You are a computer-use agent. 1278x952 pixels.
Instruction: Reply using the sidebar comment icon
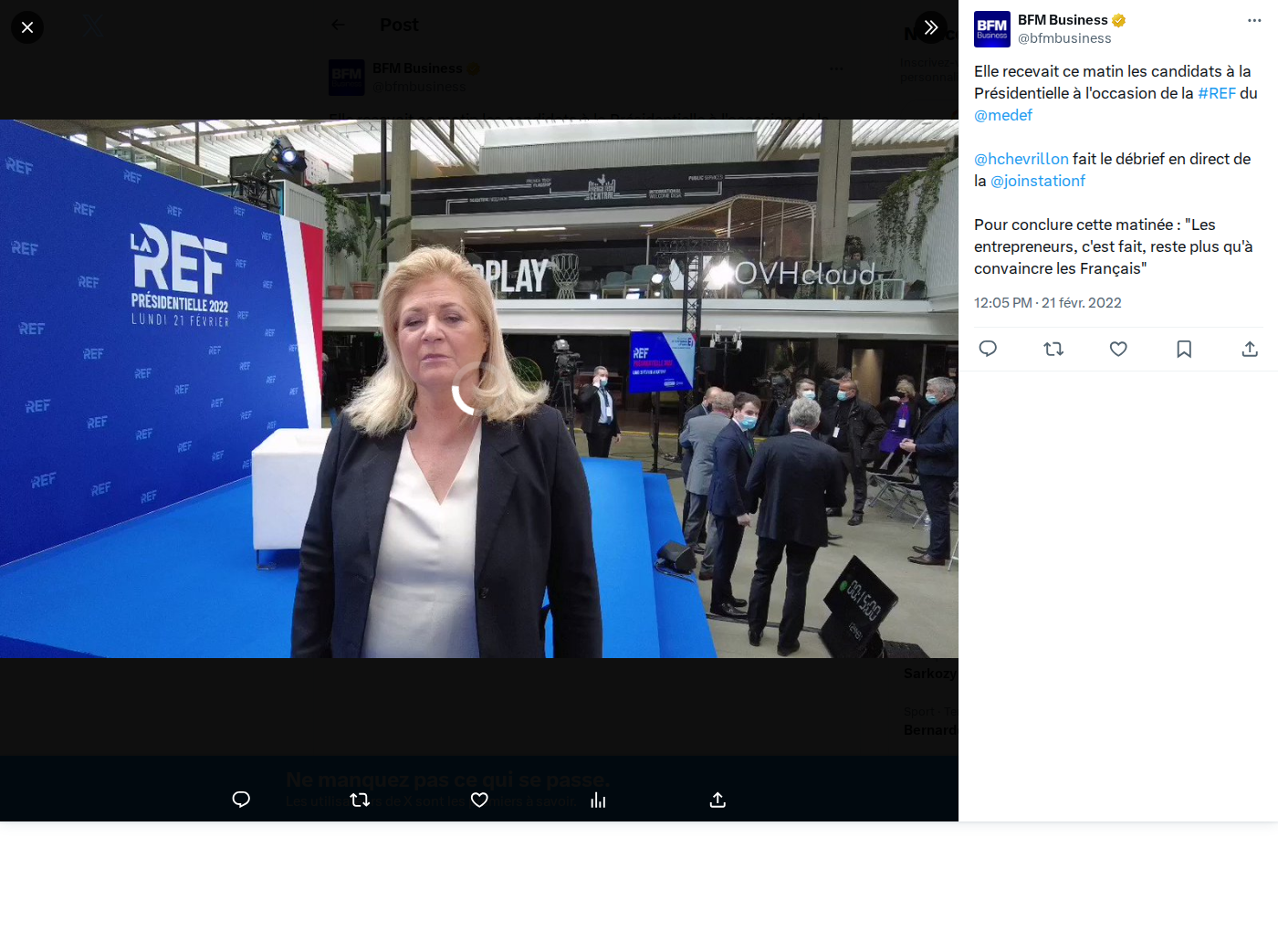click(x=988, y=349)
